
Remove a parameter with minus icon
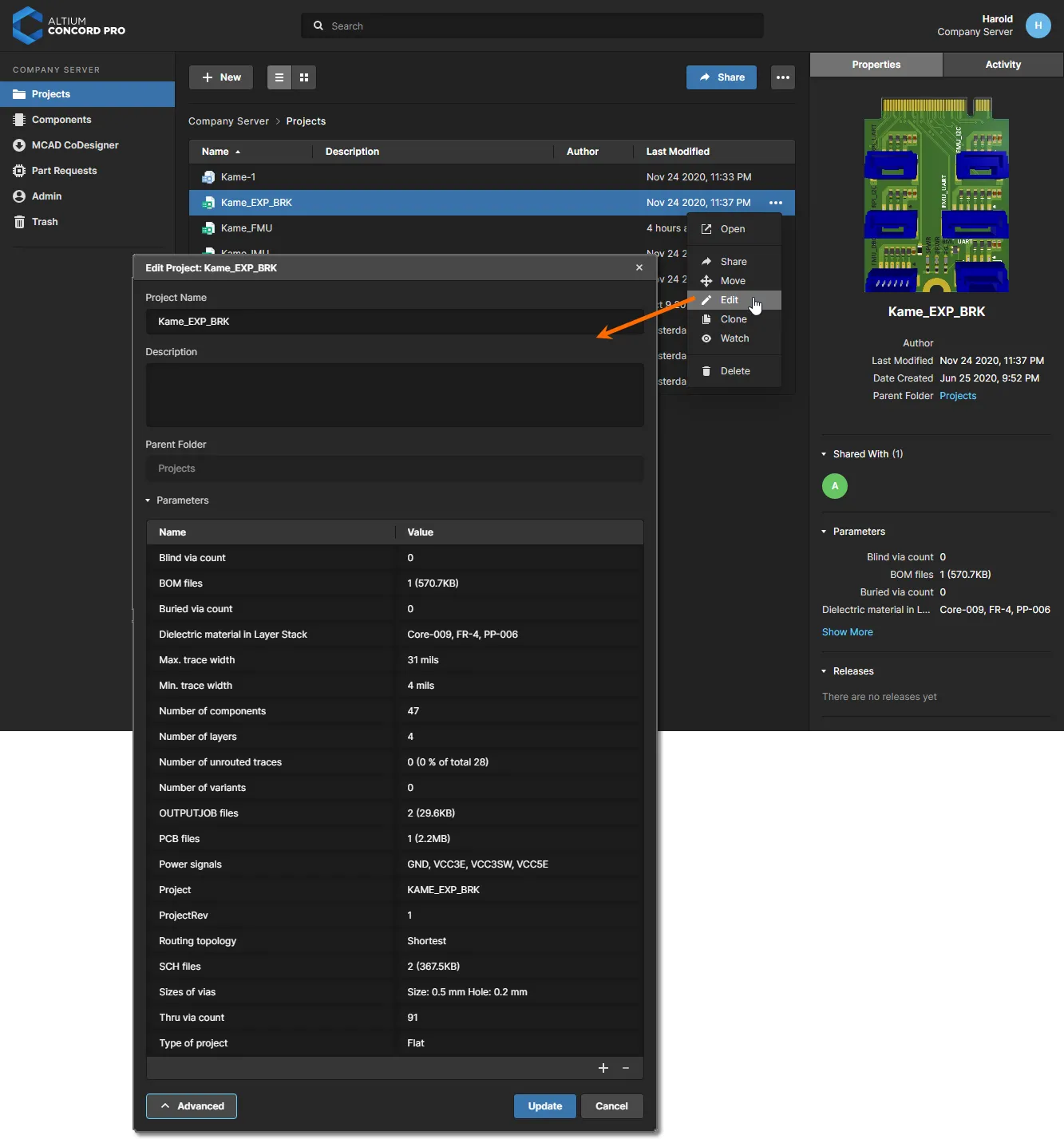coord(626,1068)
